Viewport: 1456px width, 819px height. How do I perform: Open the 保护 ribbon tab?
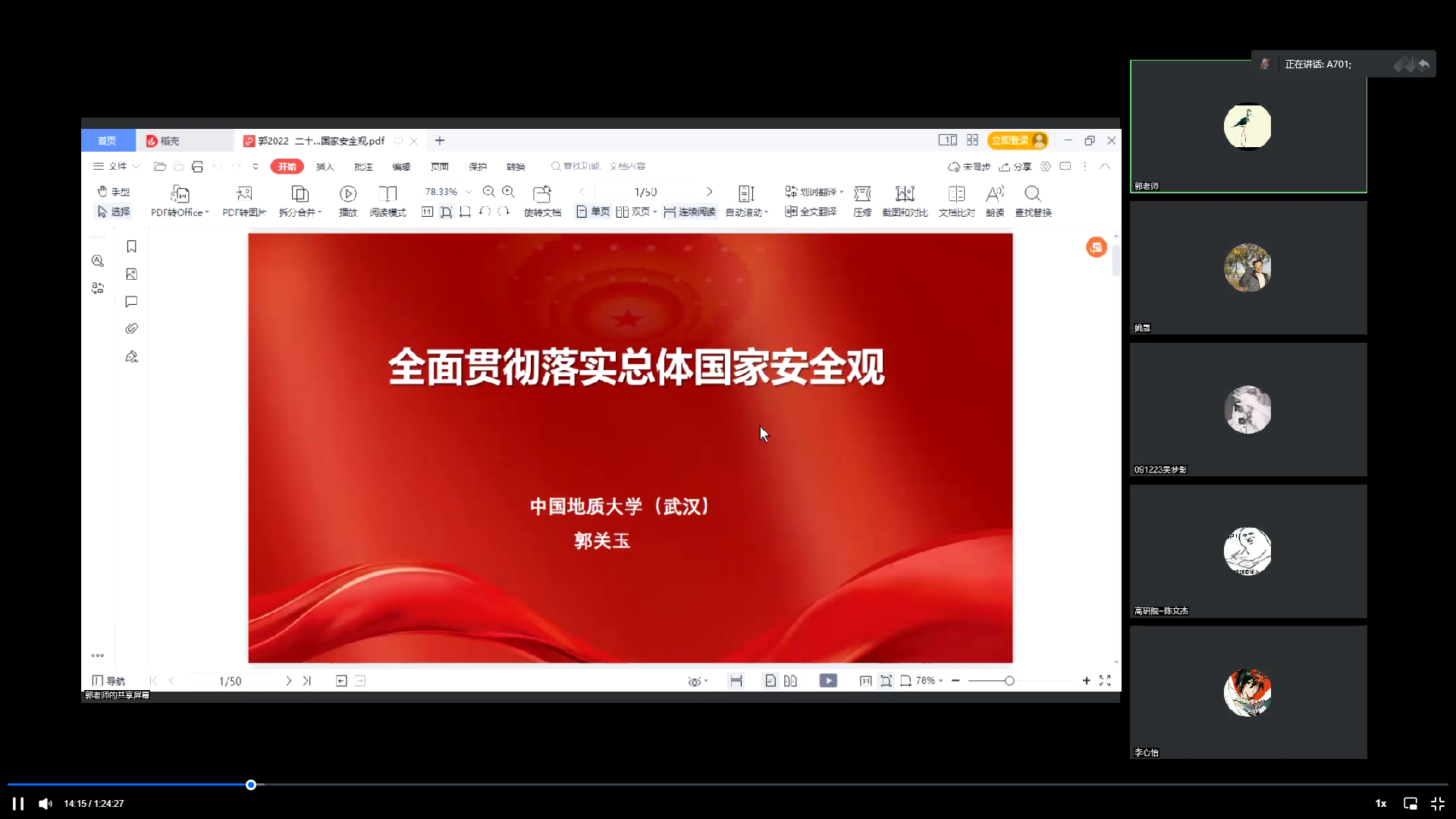pyautogui.click(x=478, y=167)
